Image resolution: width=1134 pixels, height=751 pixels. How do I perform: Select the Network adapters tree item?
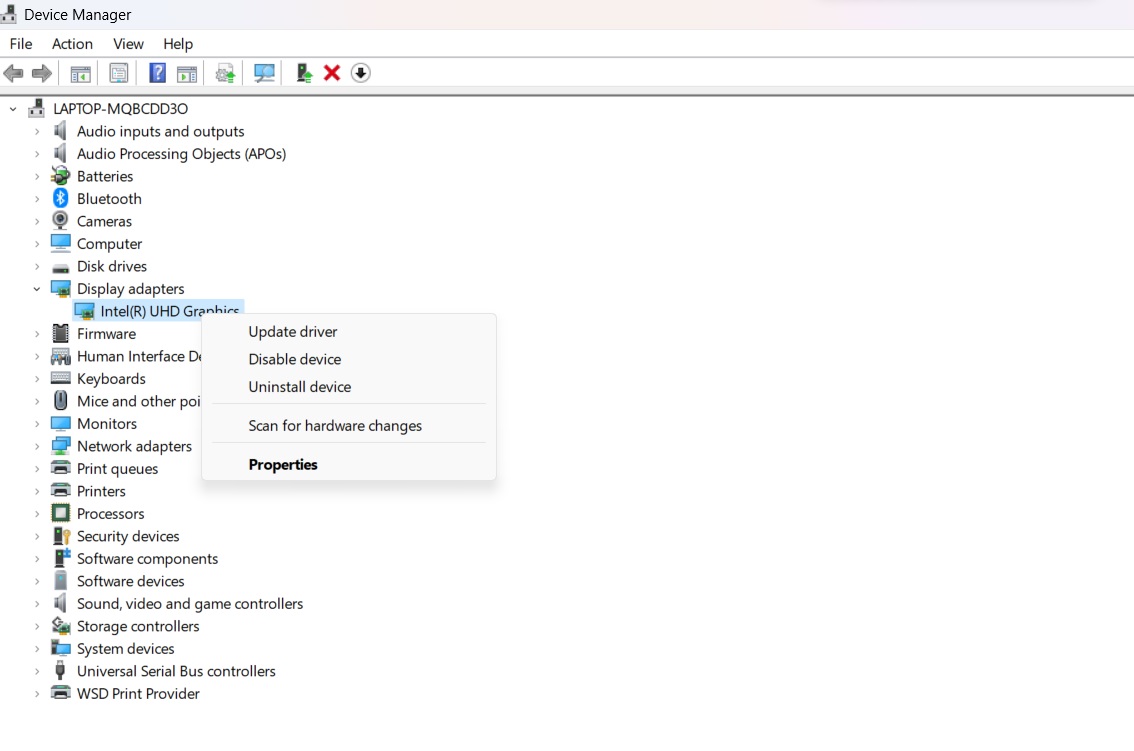tap(134, 447)
